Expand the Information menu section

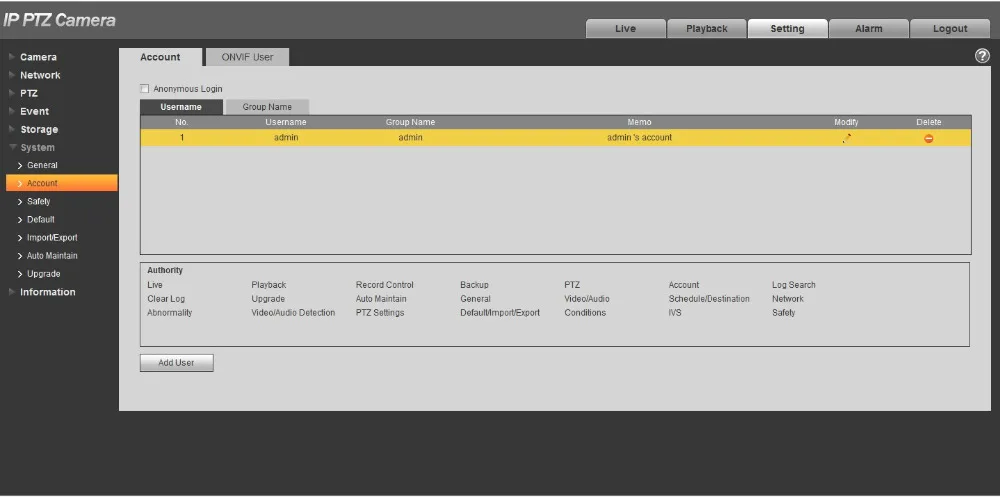click(x=47, y=292)
